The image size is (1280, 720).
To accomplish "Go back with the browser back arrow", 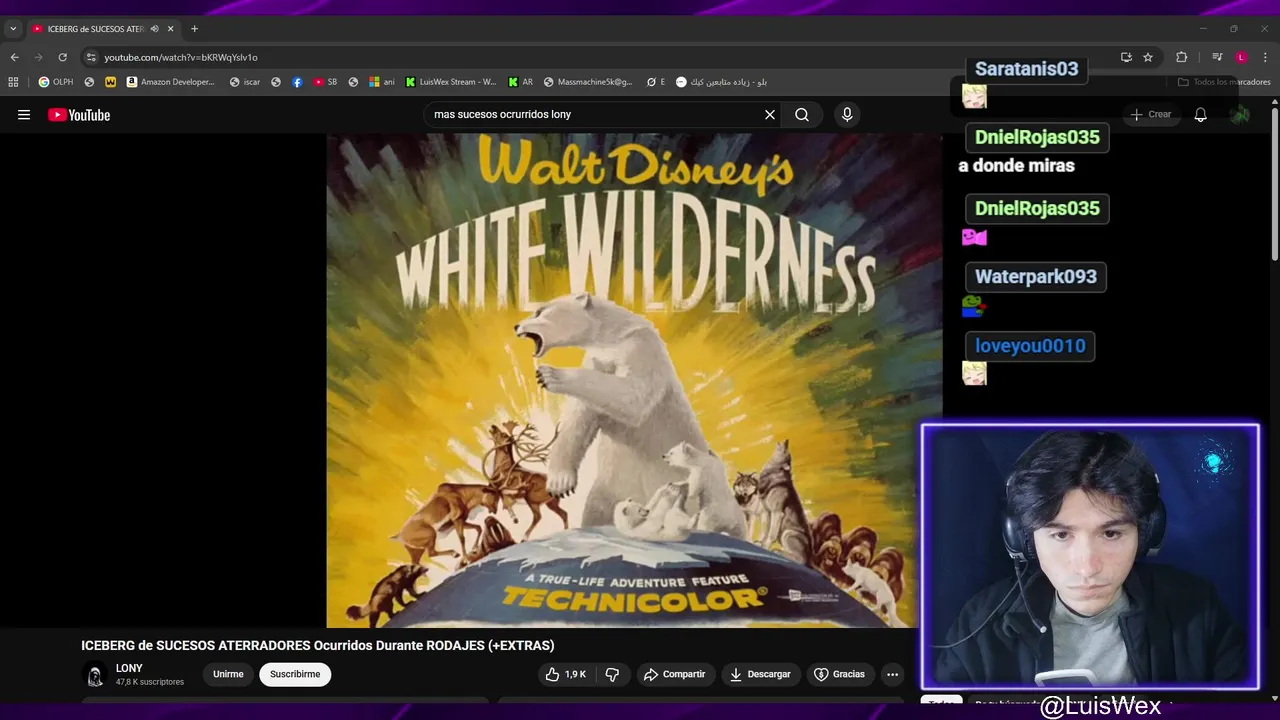I will pos(14,57).
